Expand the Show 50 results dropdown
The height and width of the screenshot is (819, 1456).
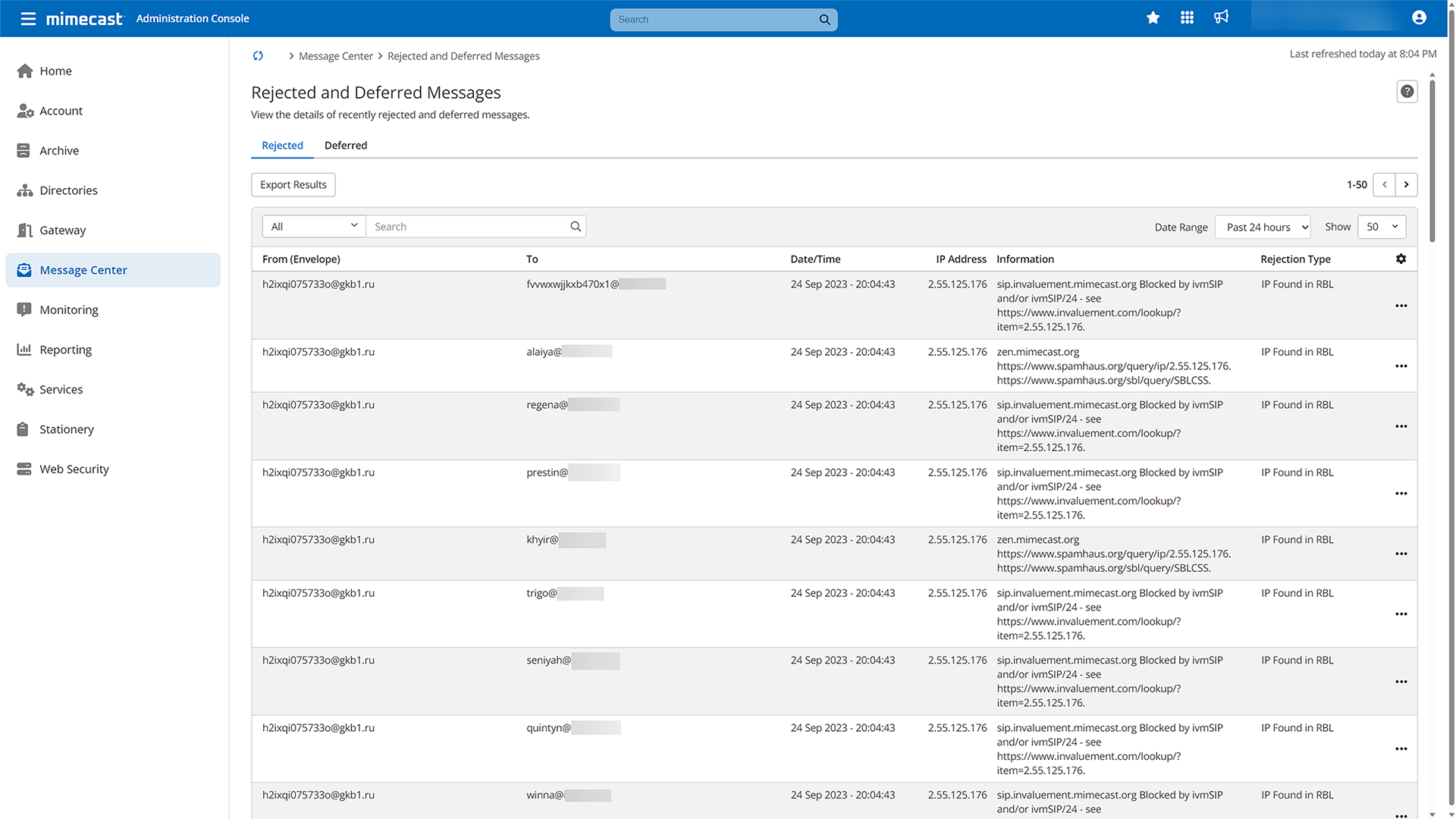coord(1382,227)
